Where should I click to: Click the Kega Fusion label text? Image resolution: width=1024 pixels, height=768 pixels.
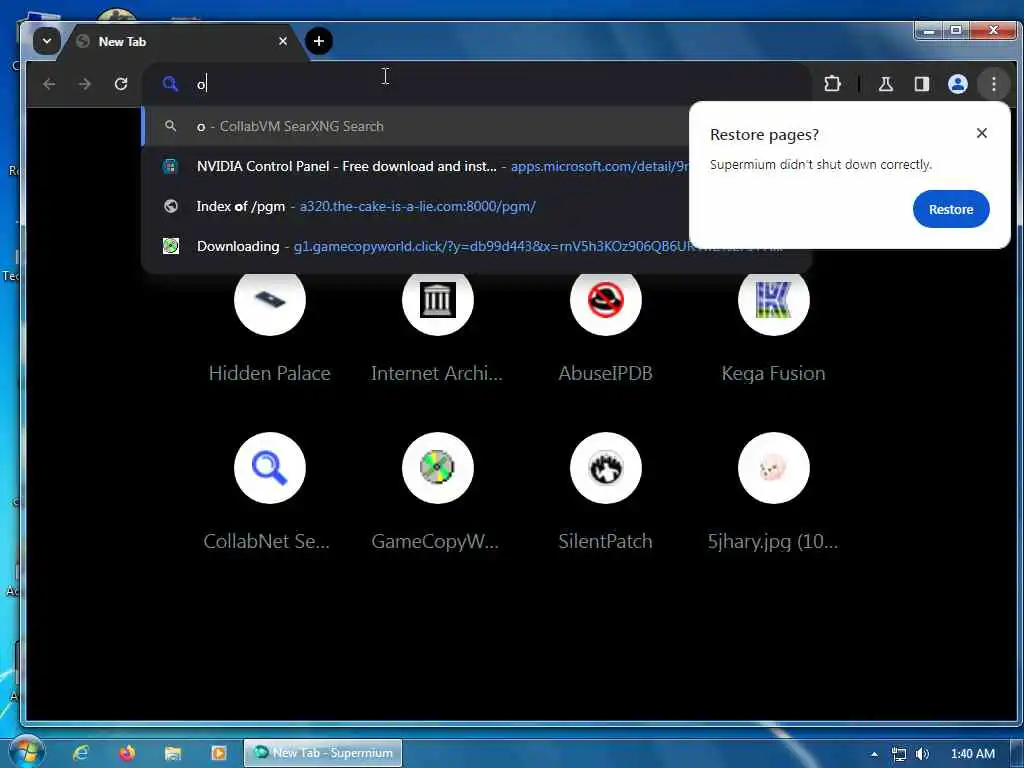tap(773, 373)
